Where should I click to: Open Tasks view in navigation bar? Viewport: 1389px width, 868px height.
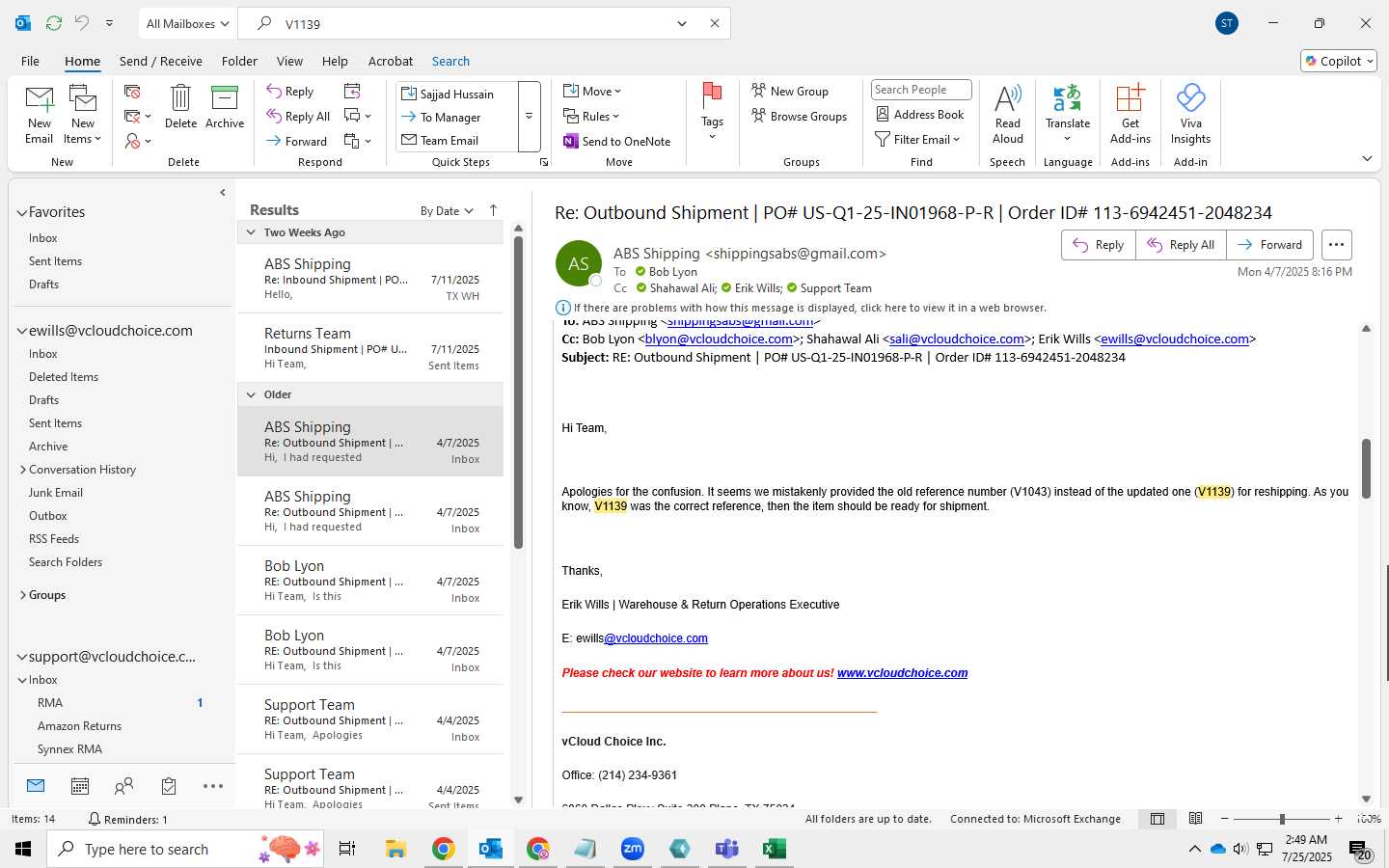[x=169, y=786]
